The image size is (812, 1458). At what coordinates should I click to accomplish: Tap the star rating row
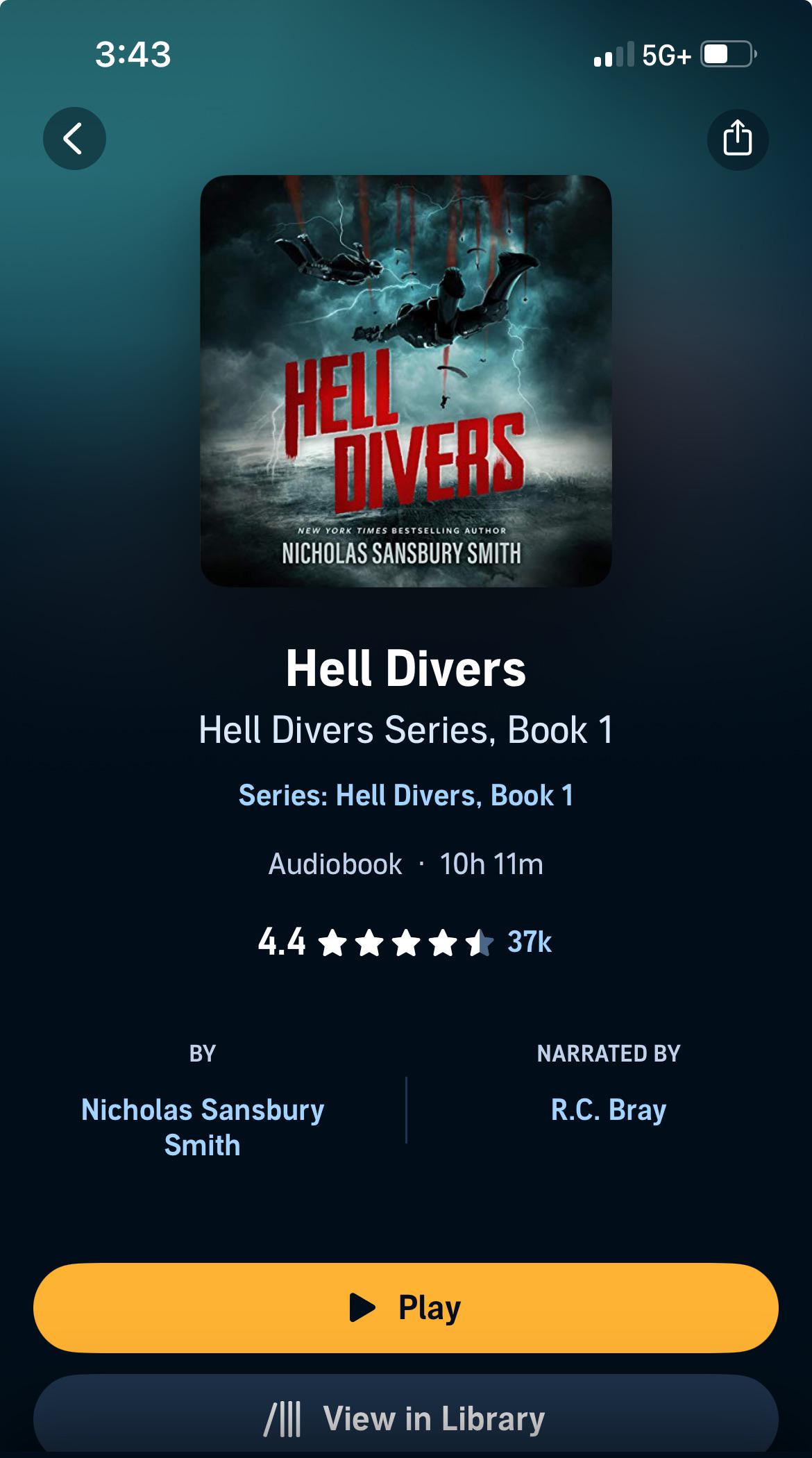406,943
